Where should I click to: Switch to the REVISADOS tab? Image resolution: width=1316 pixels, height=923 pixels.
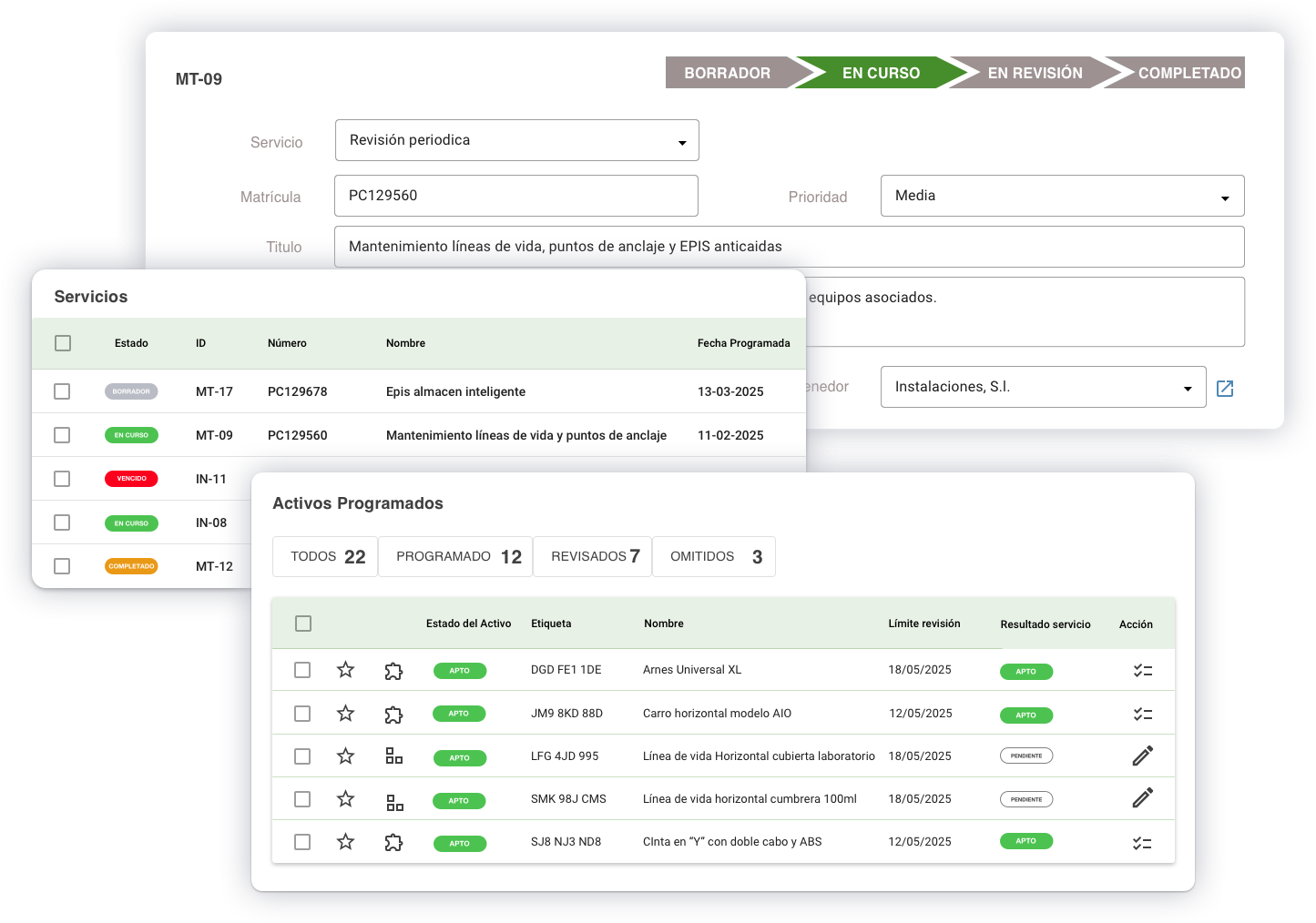coord(593,557)
